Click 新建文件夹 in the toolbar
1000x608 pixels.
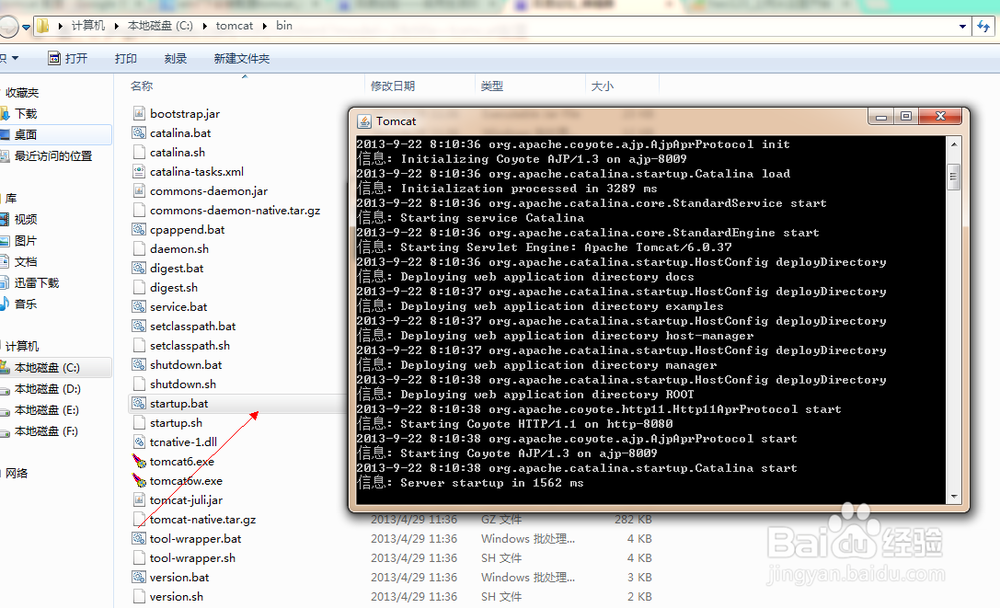pyautogui.click(x=242, y=59)
